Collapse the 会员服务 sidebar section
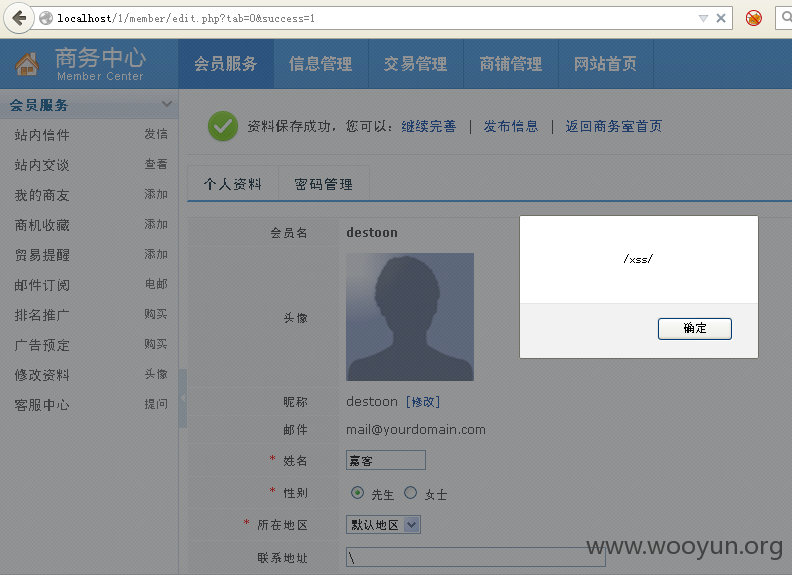Image resolution: width=792 pixels, height=575 pixels. coord(167,104)
